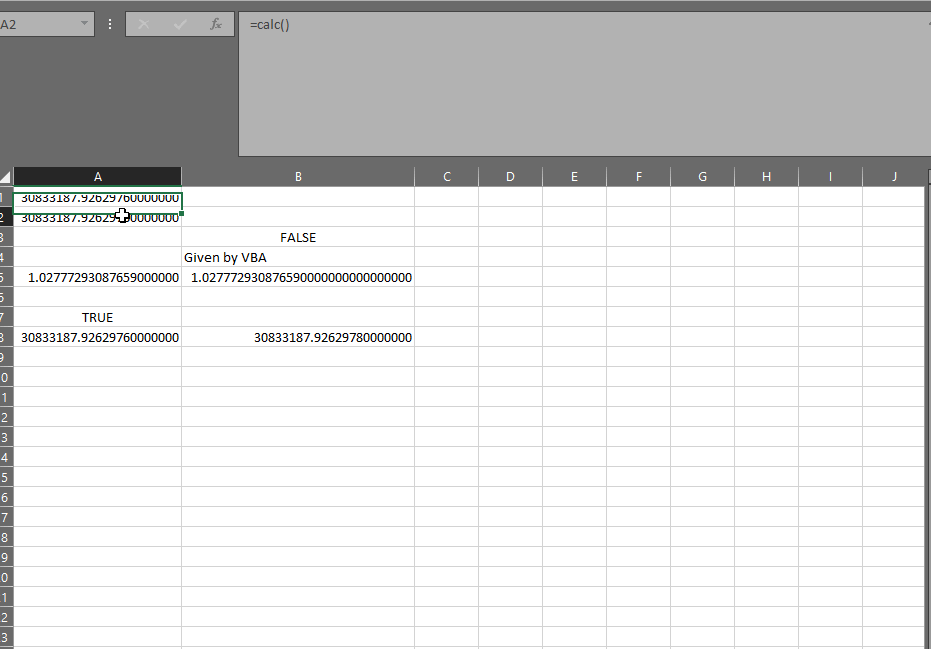Select row header of the FALSE row
Viewport: 931px width, 649px height.
6,237
